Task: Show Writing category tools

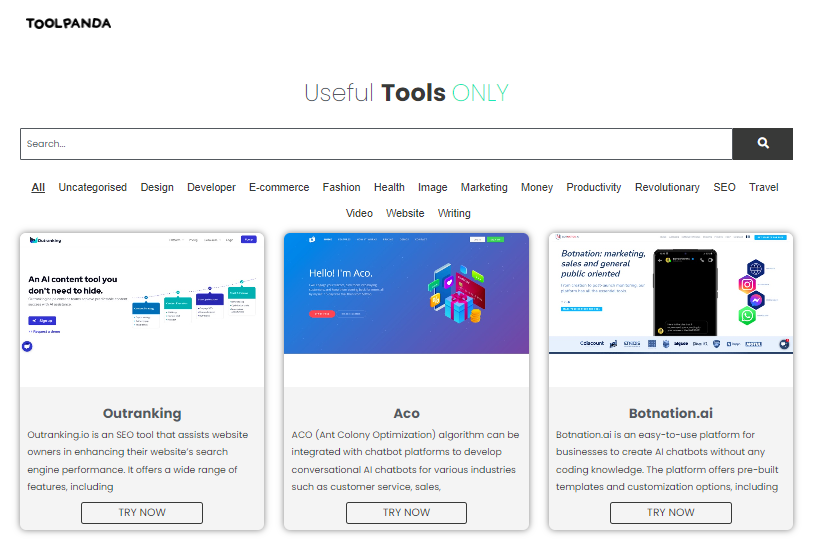Action: 454,213
